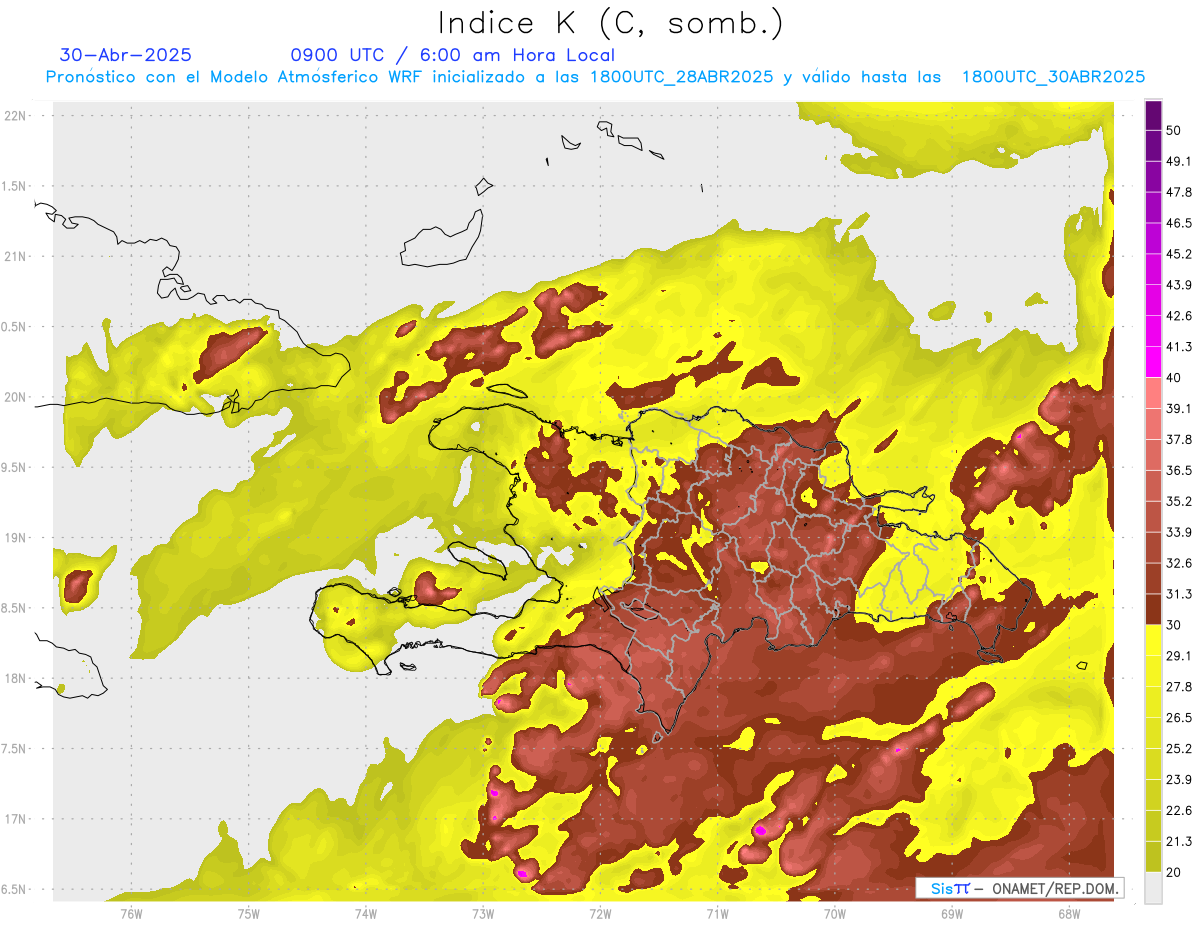Click the colorbar value '50'
The height and width of the screenshot is (927, 1200).
click(x=1173, y=130)
